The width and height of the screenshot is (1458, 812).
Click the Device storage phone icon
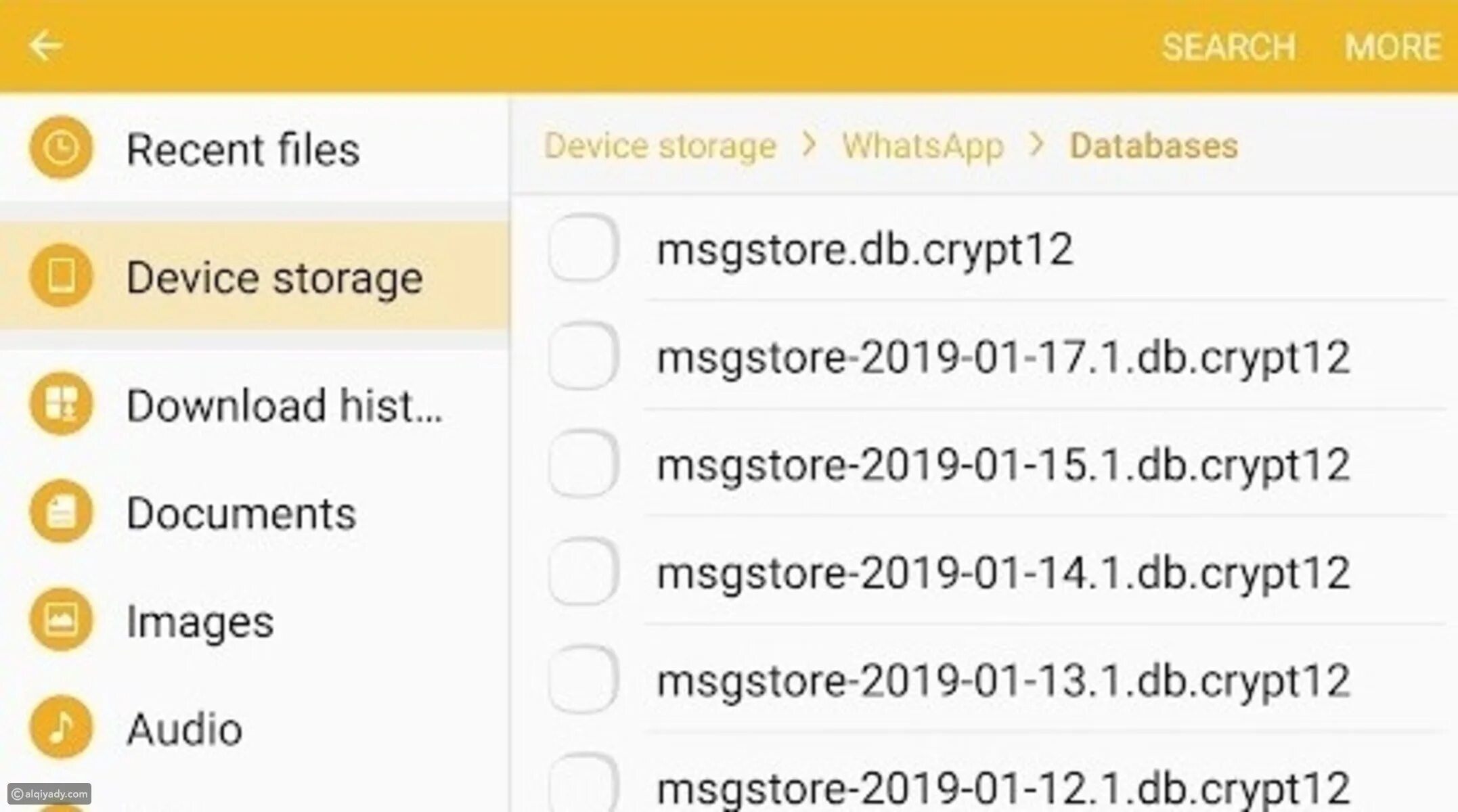tap(61, 276)
